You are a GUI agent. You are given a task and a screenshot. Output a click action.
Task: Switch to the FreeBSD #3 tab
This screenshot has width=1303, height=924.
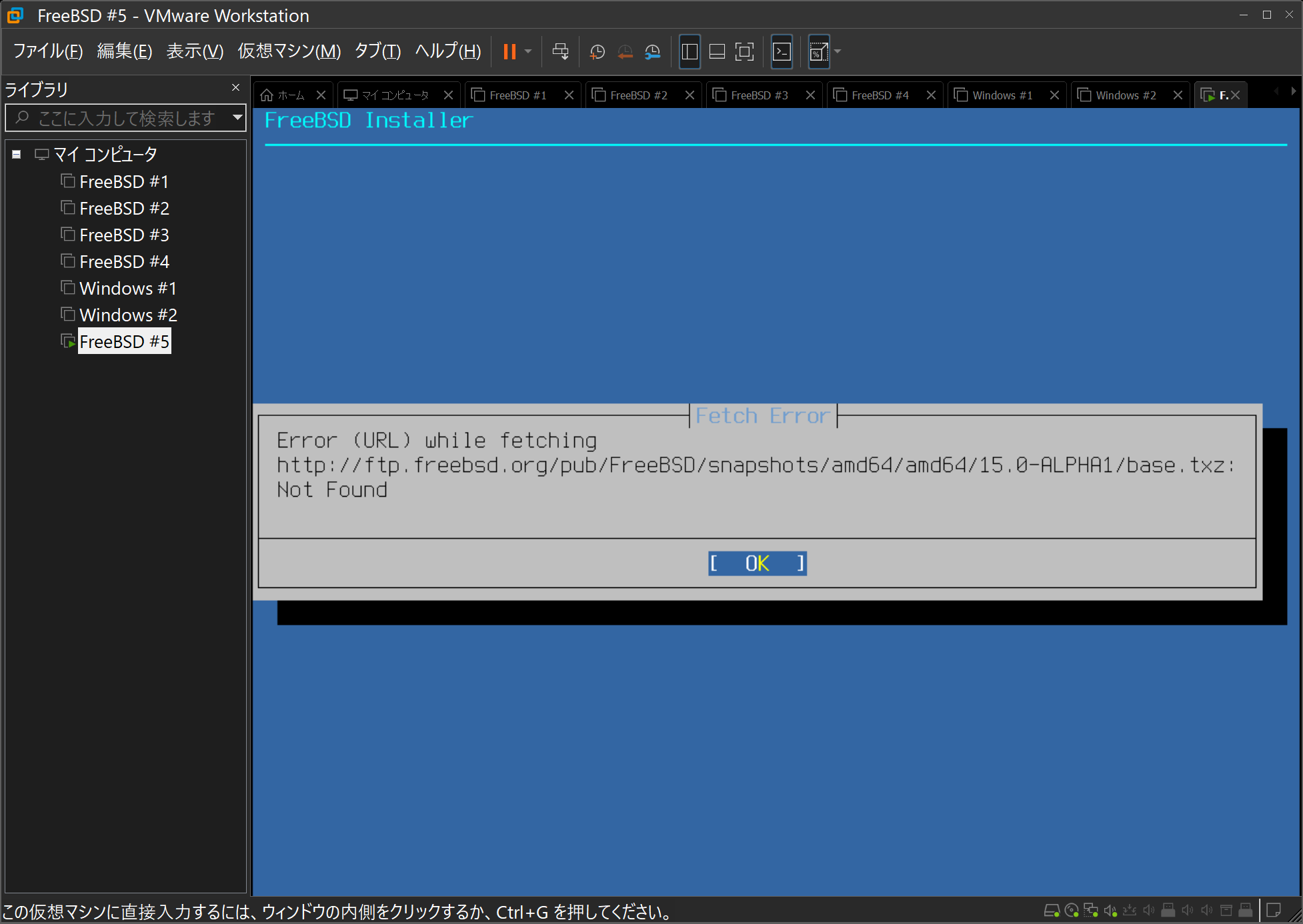pos(759,95)
